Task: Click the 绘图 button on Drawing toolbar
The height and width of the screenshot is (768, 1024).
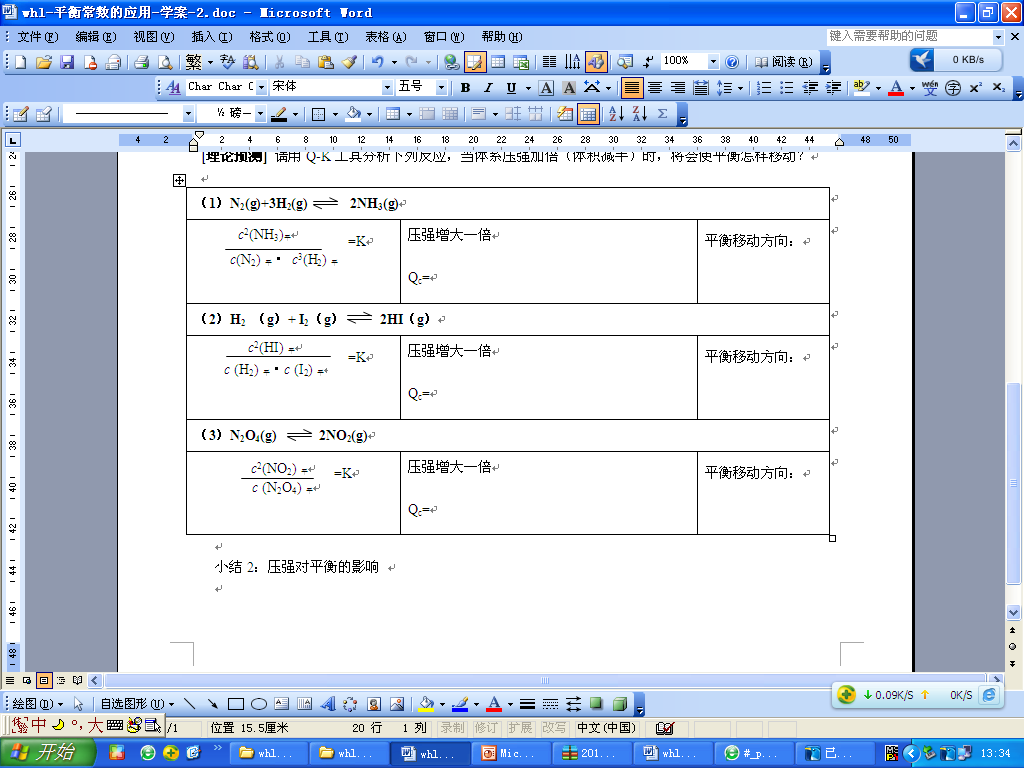Action: tap(25, 703)
